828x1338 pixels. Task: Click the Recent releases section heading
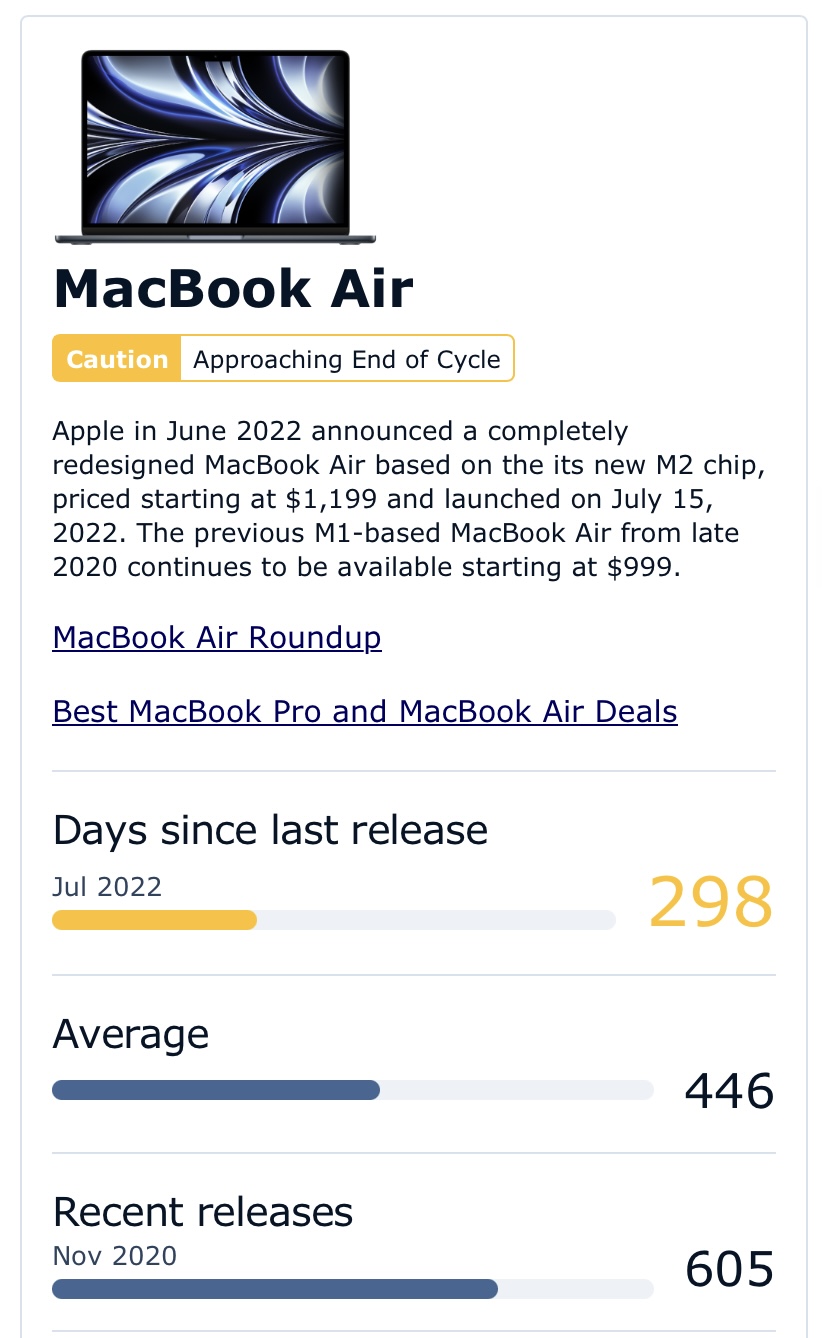point(203,1212)
